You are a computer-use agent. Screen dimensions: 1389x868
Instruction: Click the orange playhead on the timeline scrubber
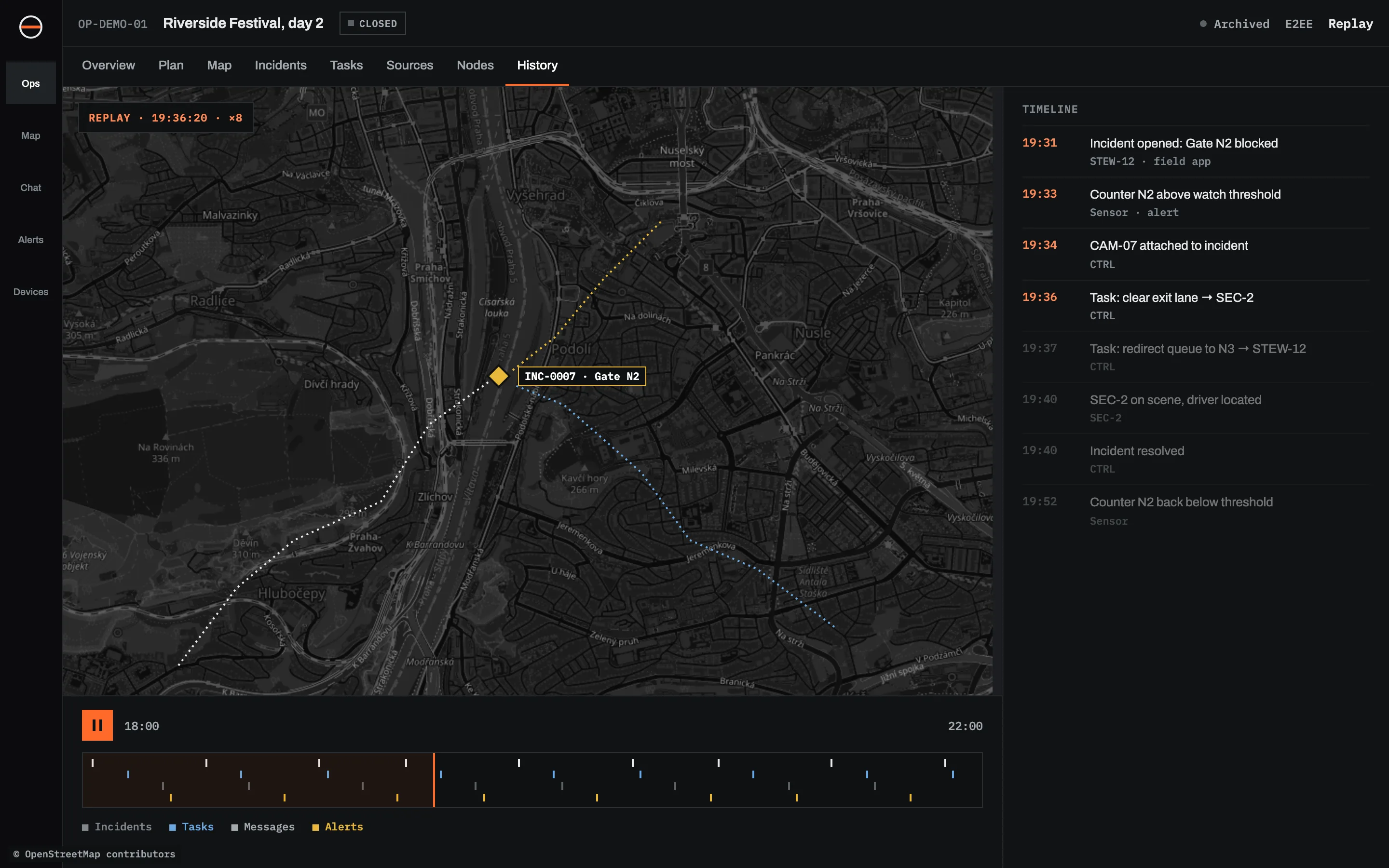[x=434, y=780]
